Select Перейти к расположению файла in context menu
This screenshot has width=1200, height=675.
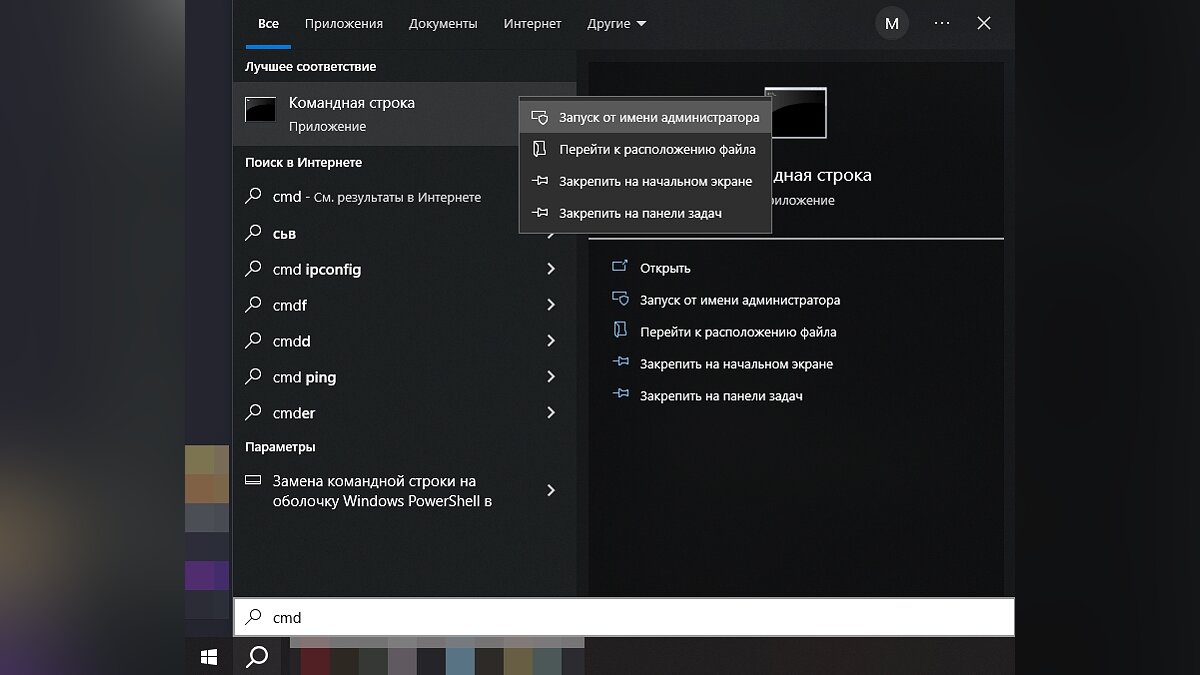point(657,149)
